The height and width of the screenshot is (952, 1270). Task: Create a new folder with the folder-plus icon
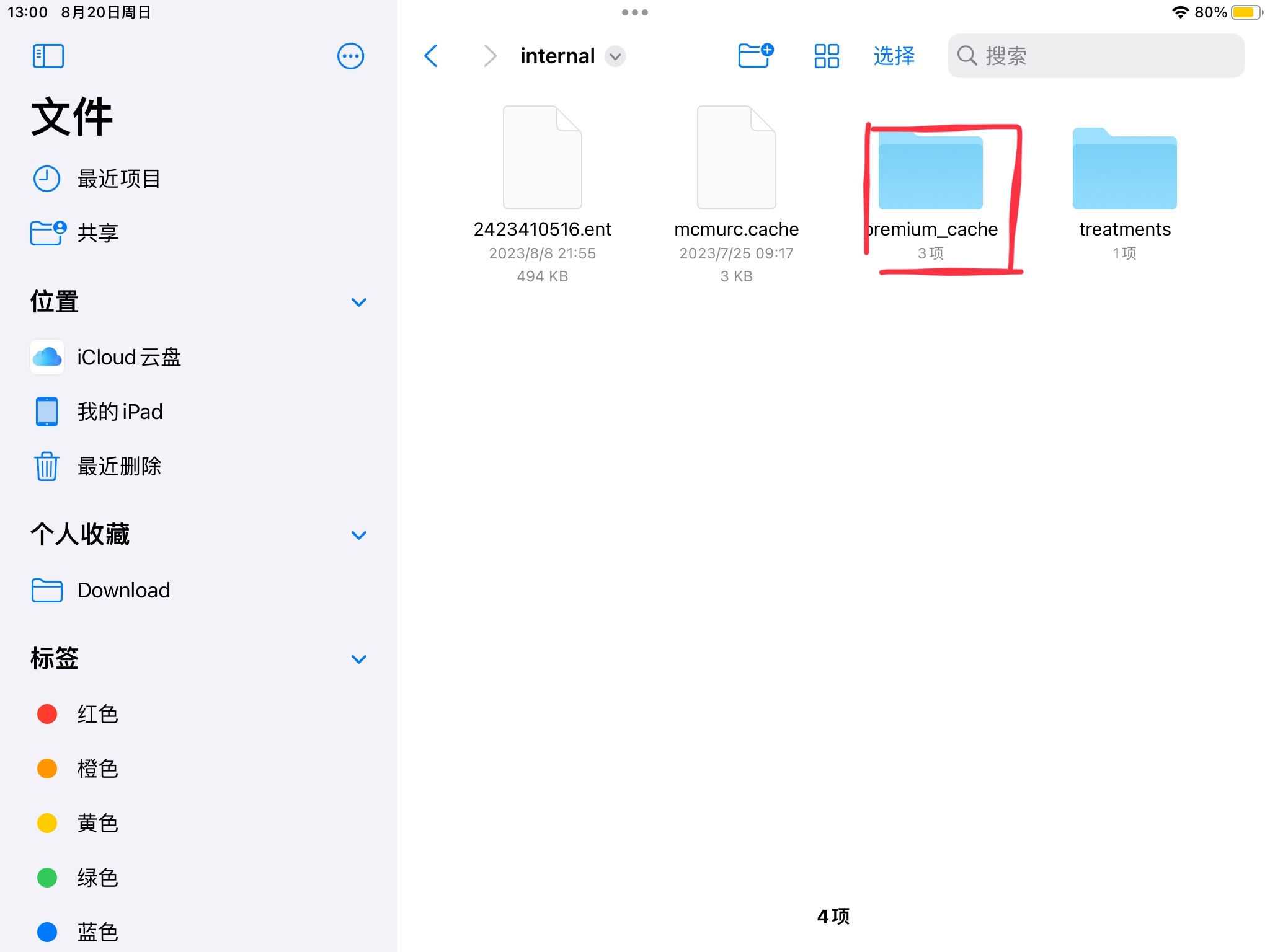pos(756,55)
